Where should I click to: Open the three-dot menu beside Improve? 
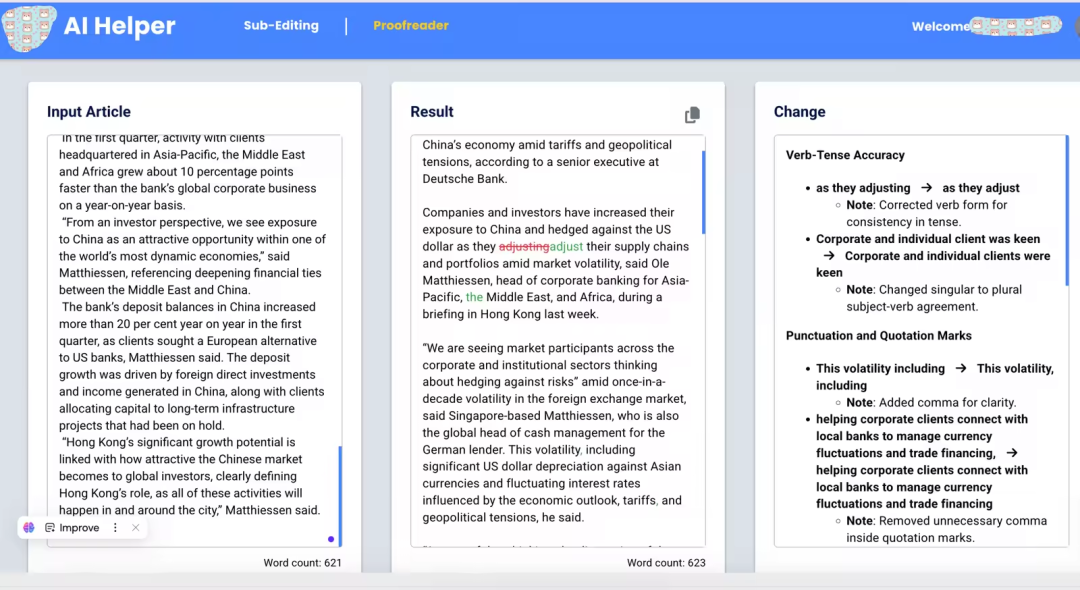115,528
